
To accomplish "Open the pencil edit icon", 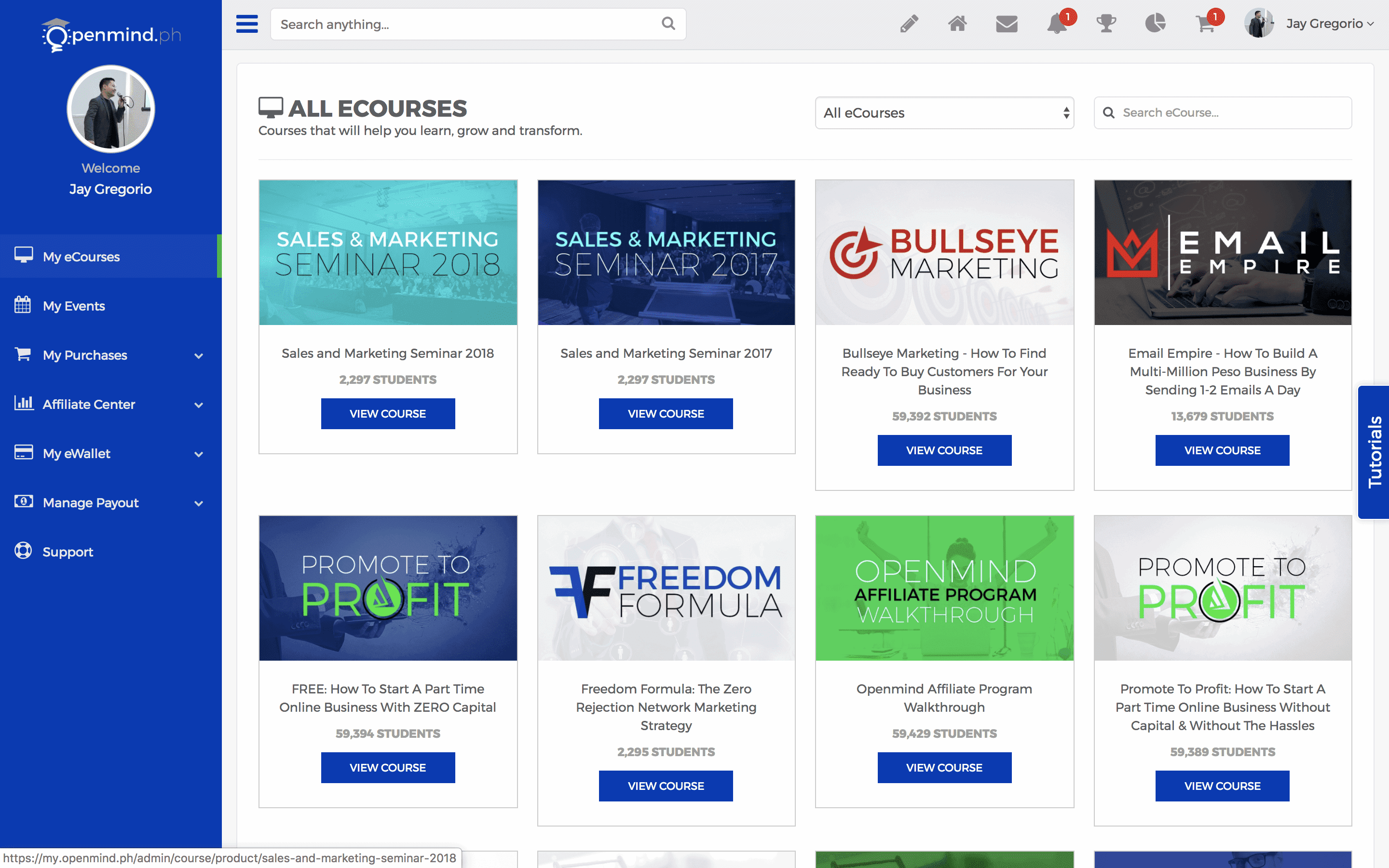I will [909, 24].
